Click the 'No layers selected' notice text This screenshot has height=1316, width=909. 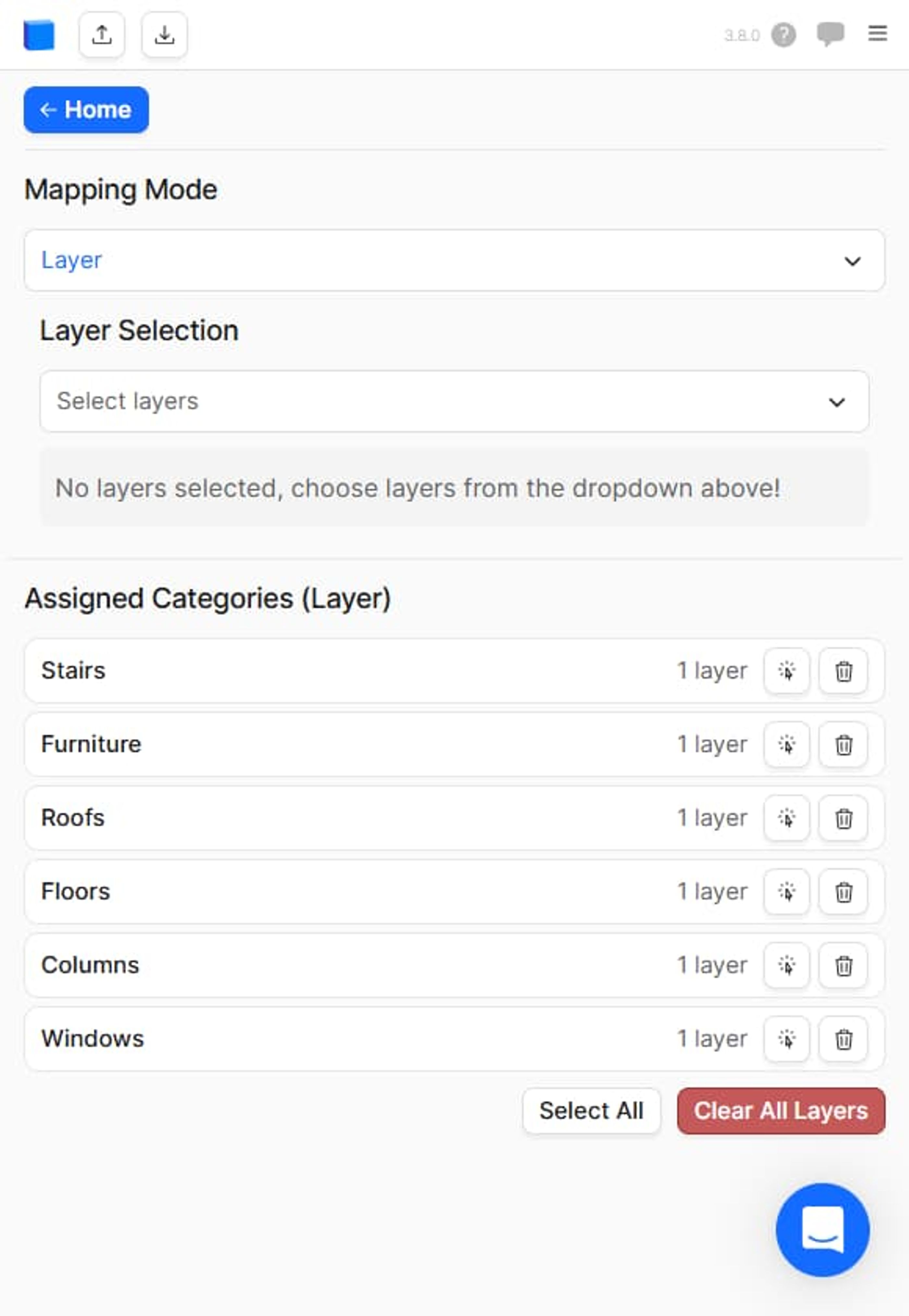417,488
